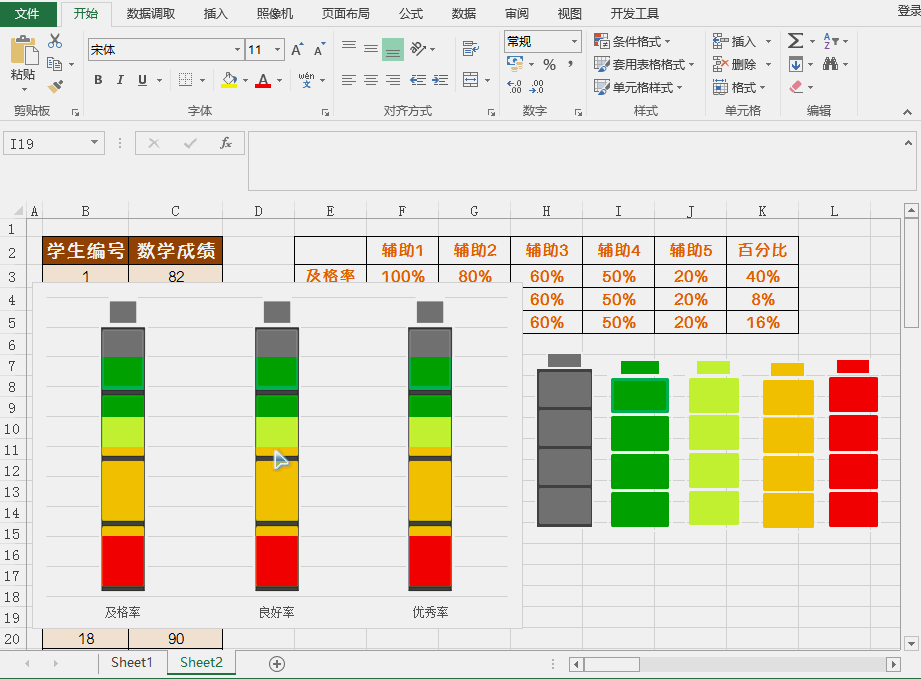The width and height of the screenshot is (921, 679).
Task: Open 套用表格格式 table format menu
Action: coord(644,64)
